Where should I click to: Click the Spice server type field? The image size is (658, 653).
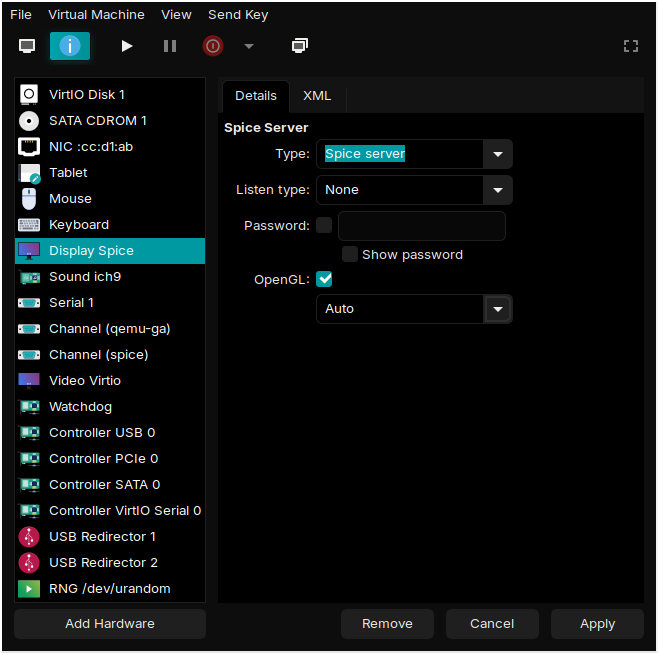click(x=400, y=154)
